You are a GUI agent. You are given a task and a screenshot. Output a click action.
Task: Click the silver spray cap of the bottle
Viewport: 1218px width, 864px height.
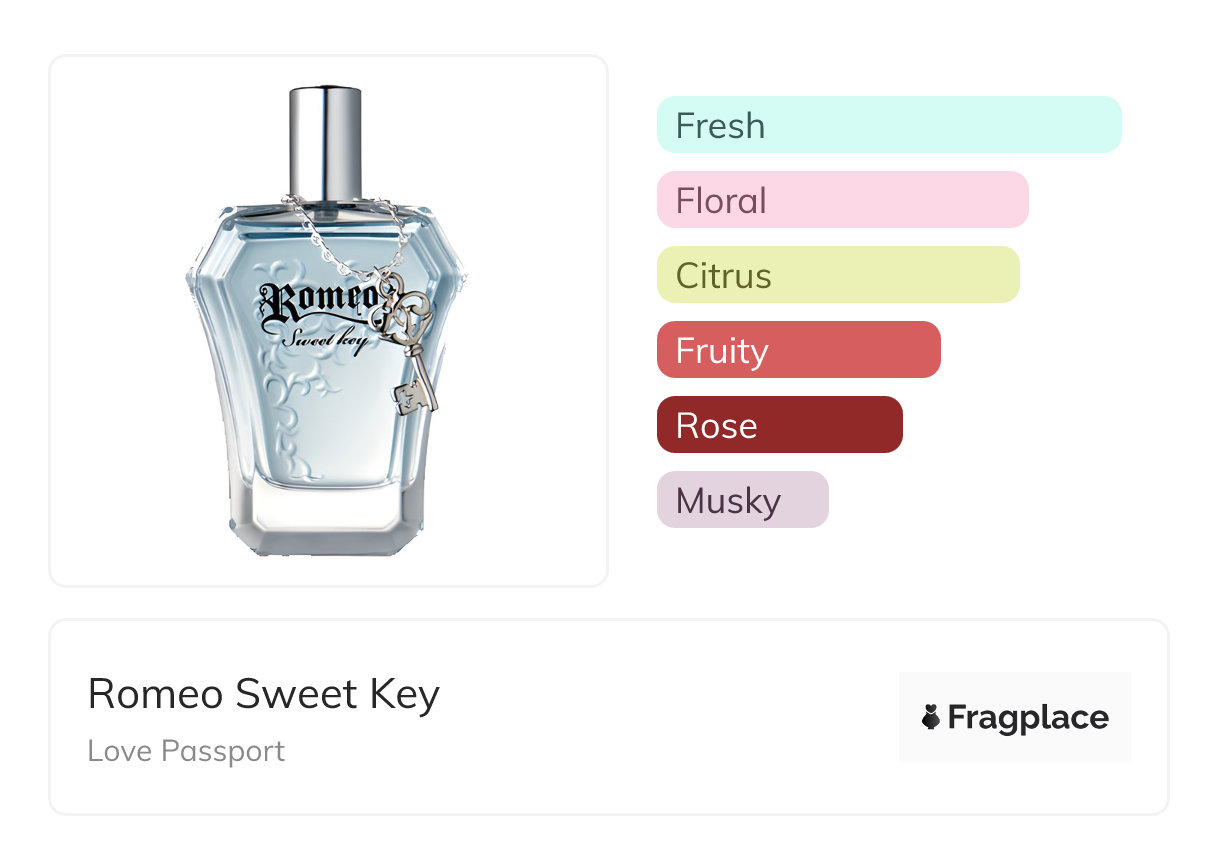click(x=325, y=142)
